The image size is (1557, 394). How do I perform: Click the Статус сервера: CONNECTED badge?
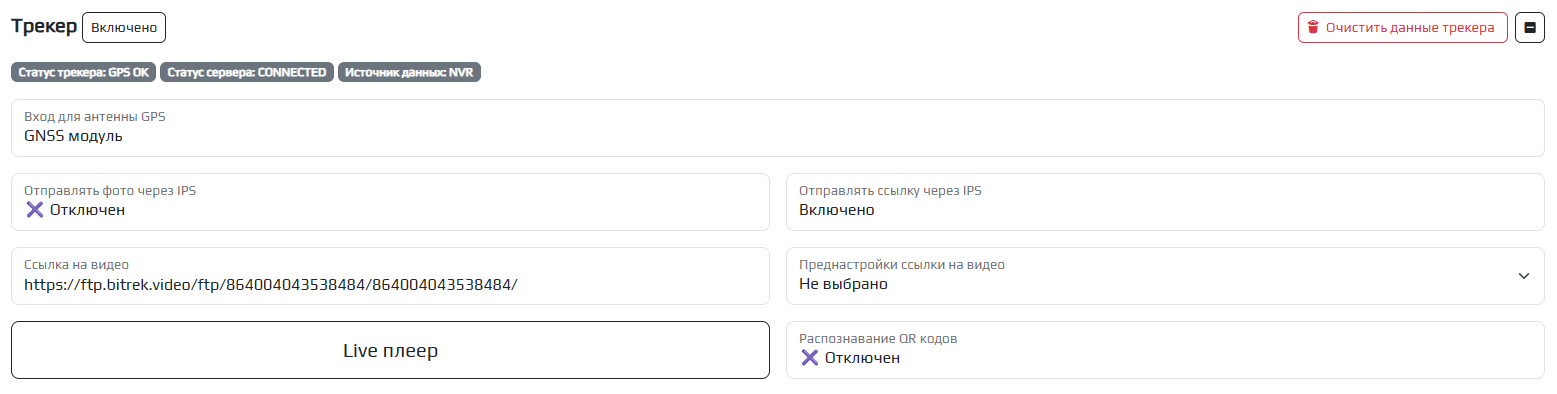[x=246, y=73]
